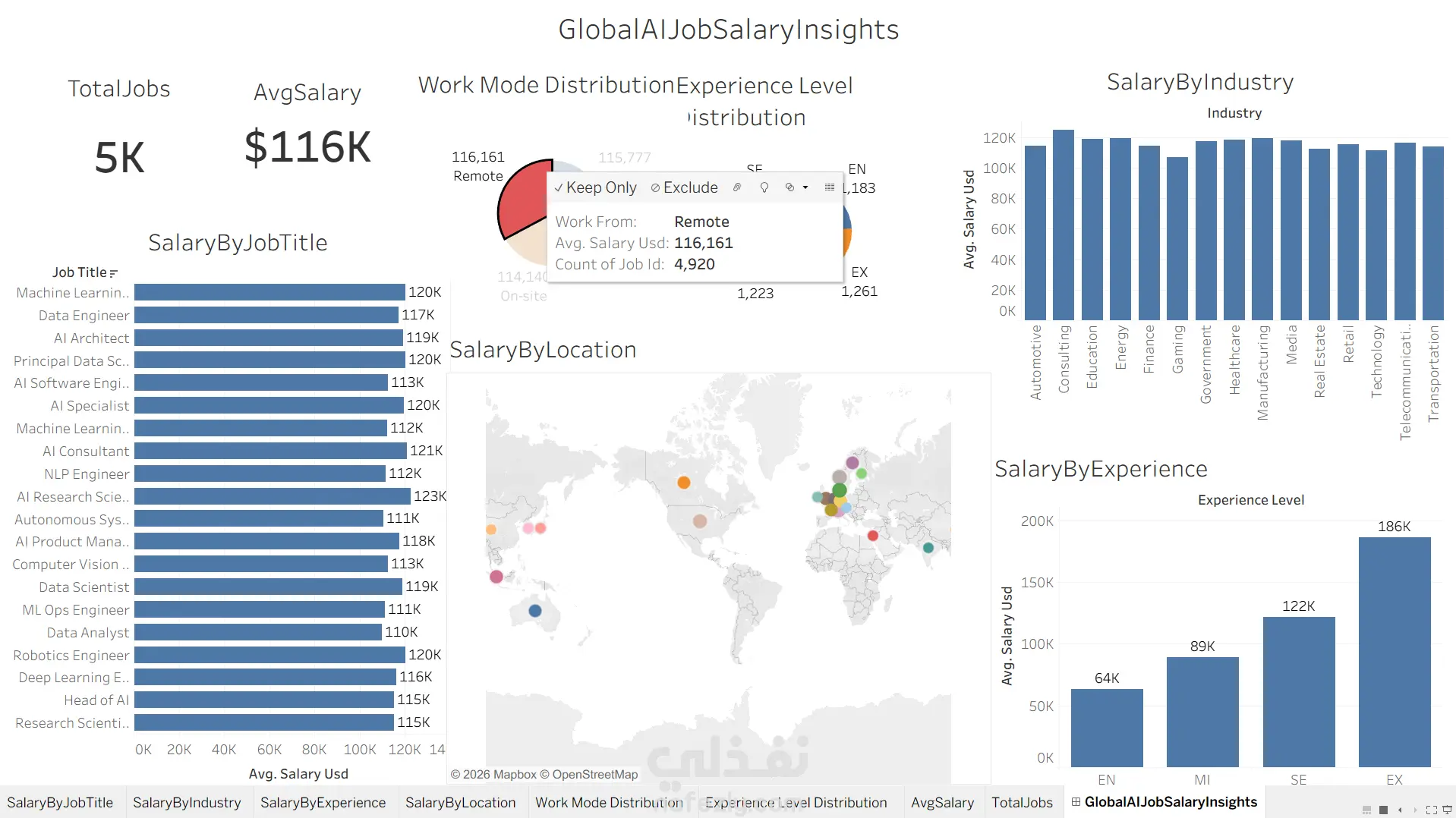Screen dimensions: 1456x818
Task: Click the Job Title sort icon
Action: click(114, 273)
